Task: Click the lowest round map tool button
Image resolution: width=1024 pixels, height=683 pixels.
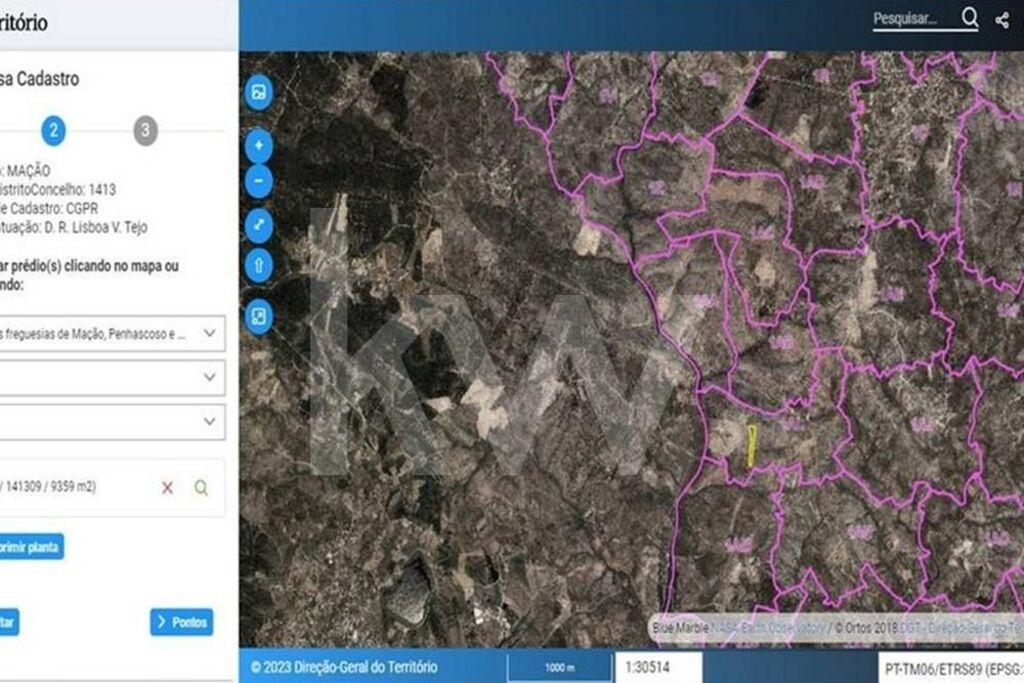Action: [259, 317]
